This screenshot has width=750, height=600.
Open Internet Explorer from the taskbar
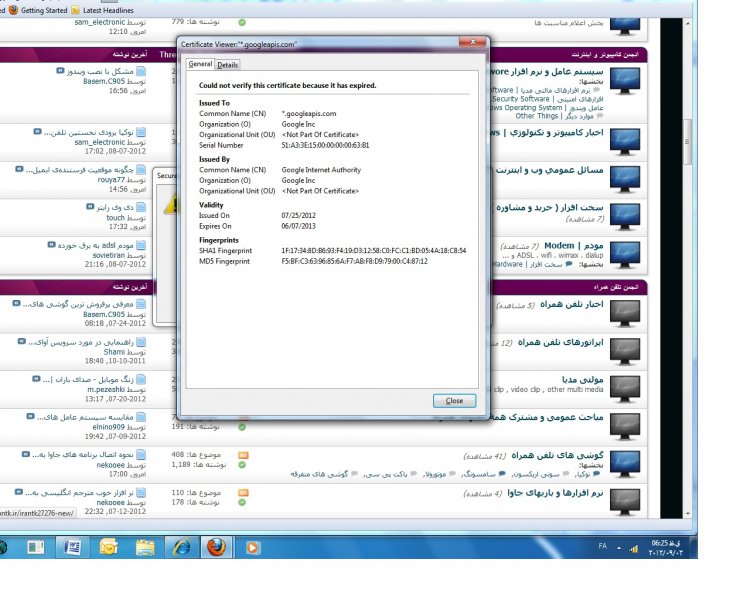coord(181,547)
